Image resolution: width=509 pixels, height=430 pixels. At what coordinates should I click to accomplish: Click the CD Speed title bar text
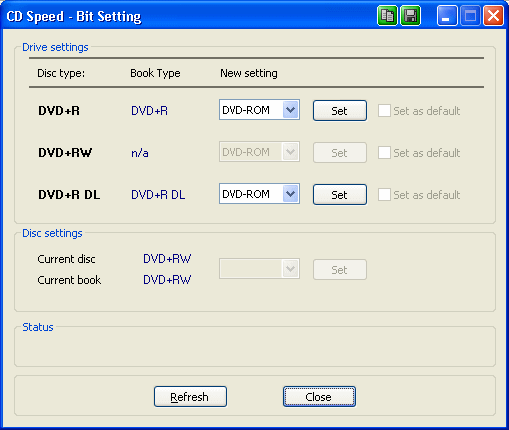(74, 17)
